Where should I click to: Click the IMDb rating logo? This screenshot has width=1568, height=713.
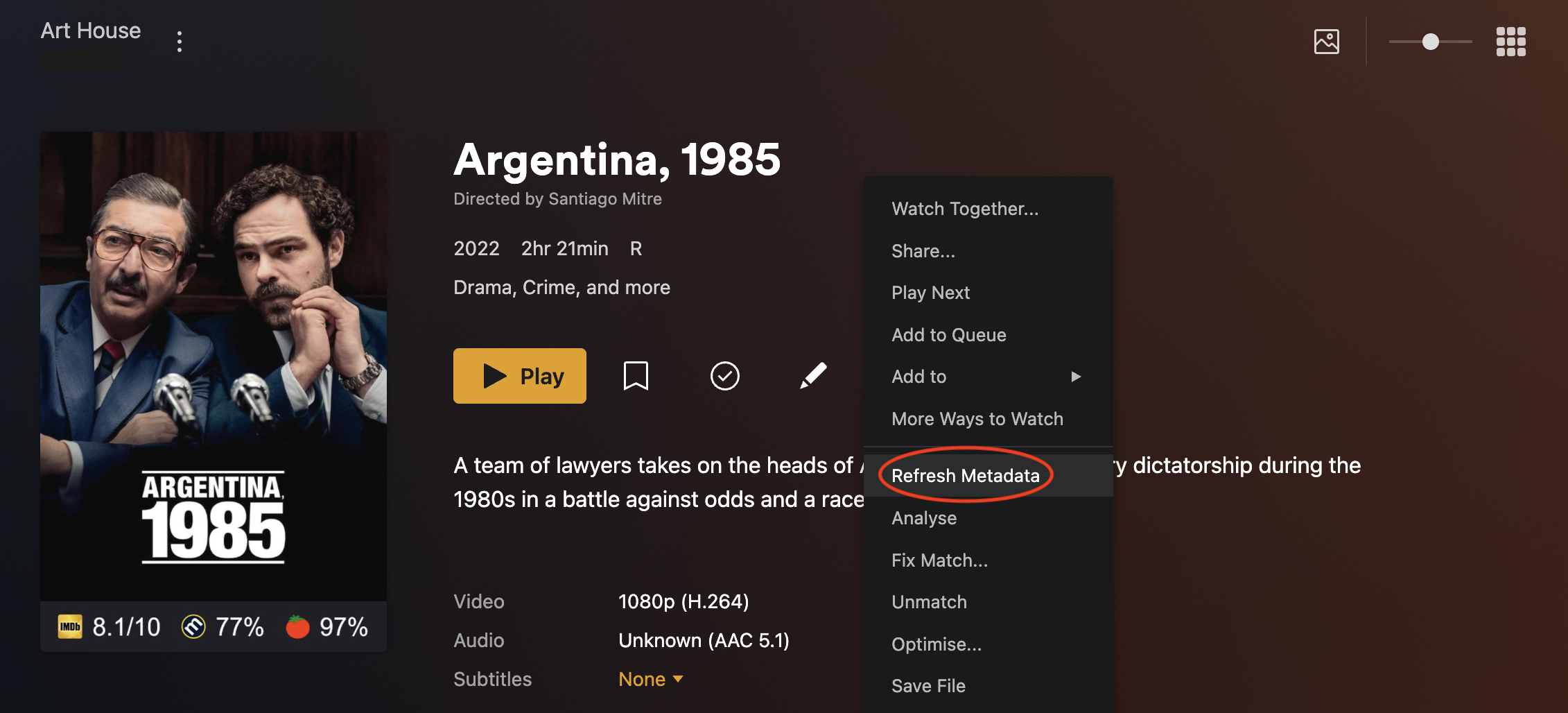[x=70, y=627]
